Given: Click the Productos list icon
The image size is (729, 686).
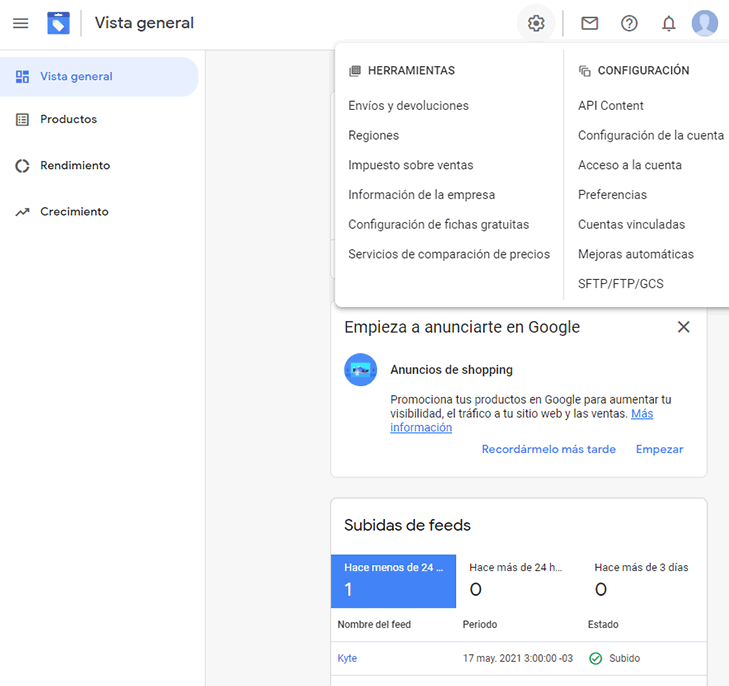Looking at the screenshot, I should click(22, 119).
